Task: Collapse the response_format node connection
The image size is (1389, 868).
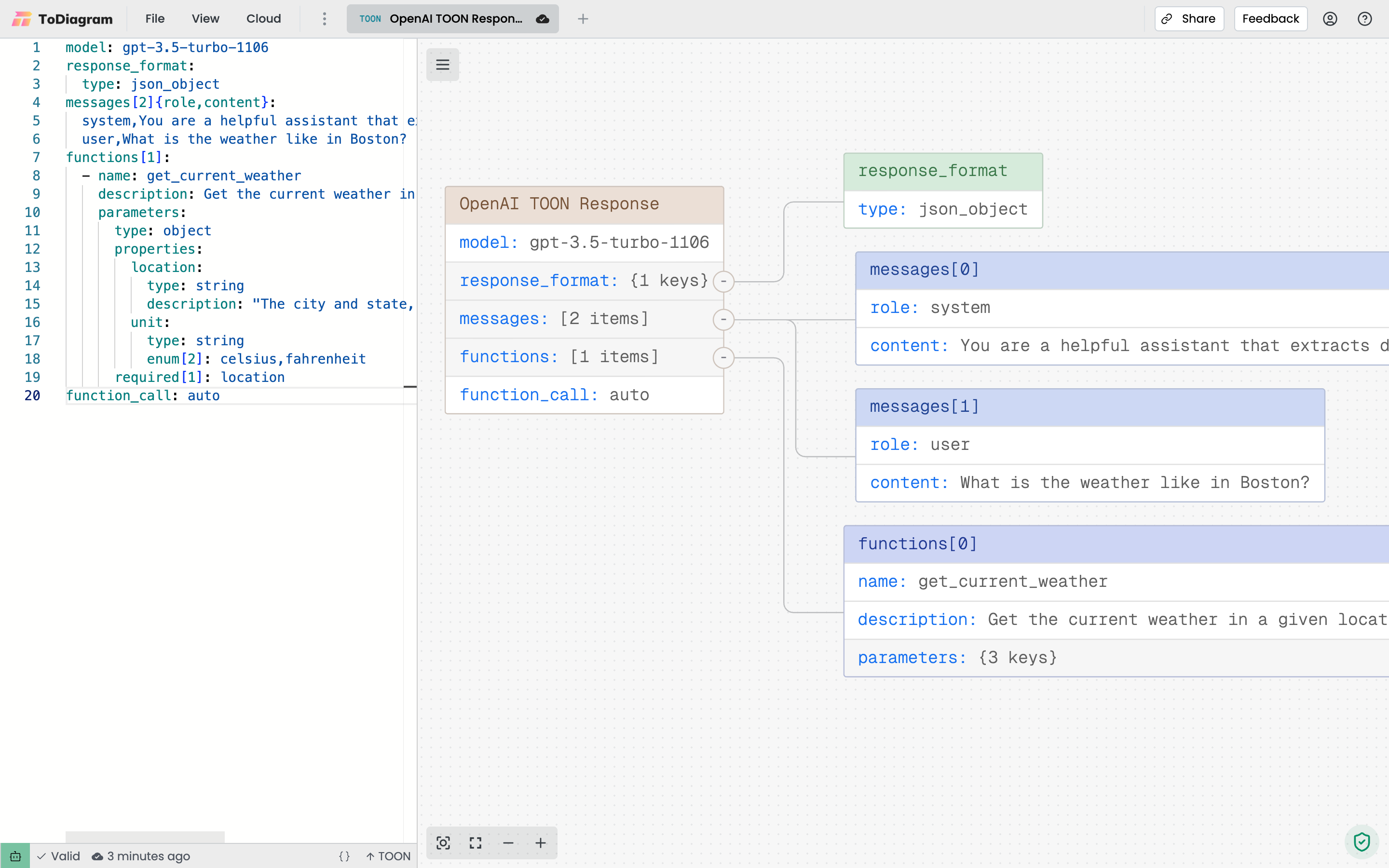Action: 723,281
